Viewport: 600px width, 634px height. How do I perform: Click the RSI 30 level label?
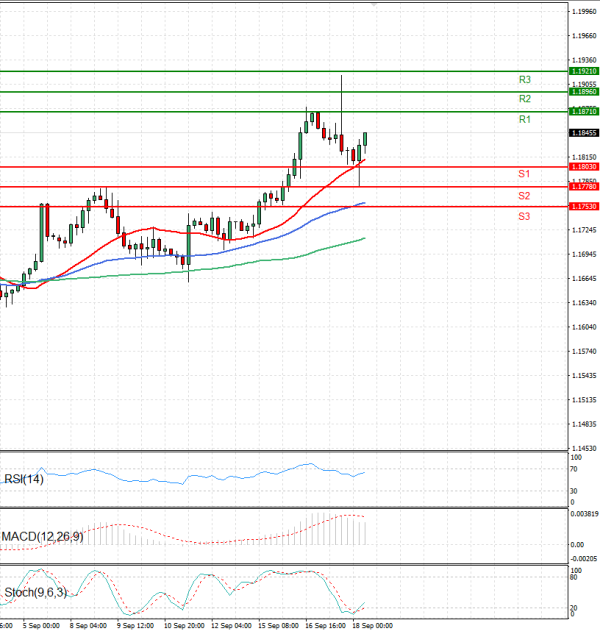click(574, 491)
